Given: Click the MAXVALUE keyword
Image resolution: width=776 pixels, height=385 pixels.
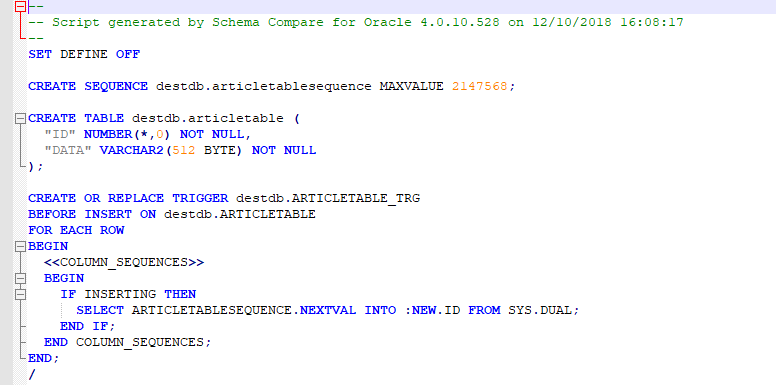Looking at the screenshot, I should (x=411, y=86).
